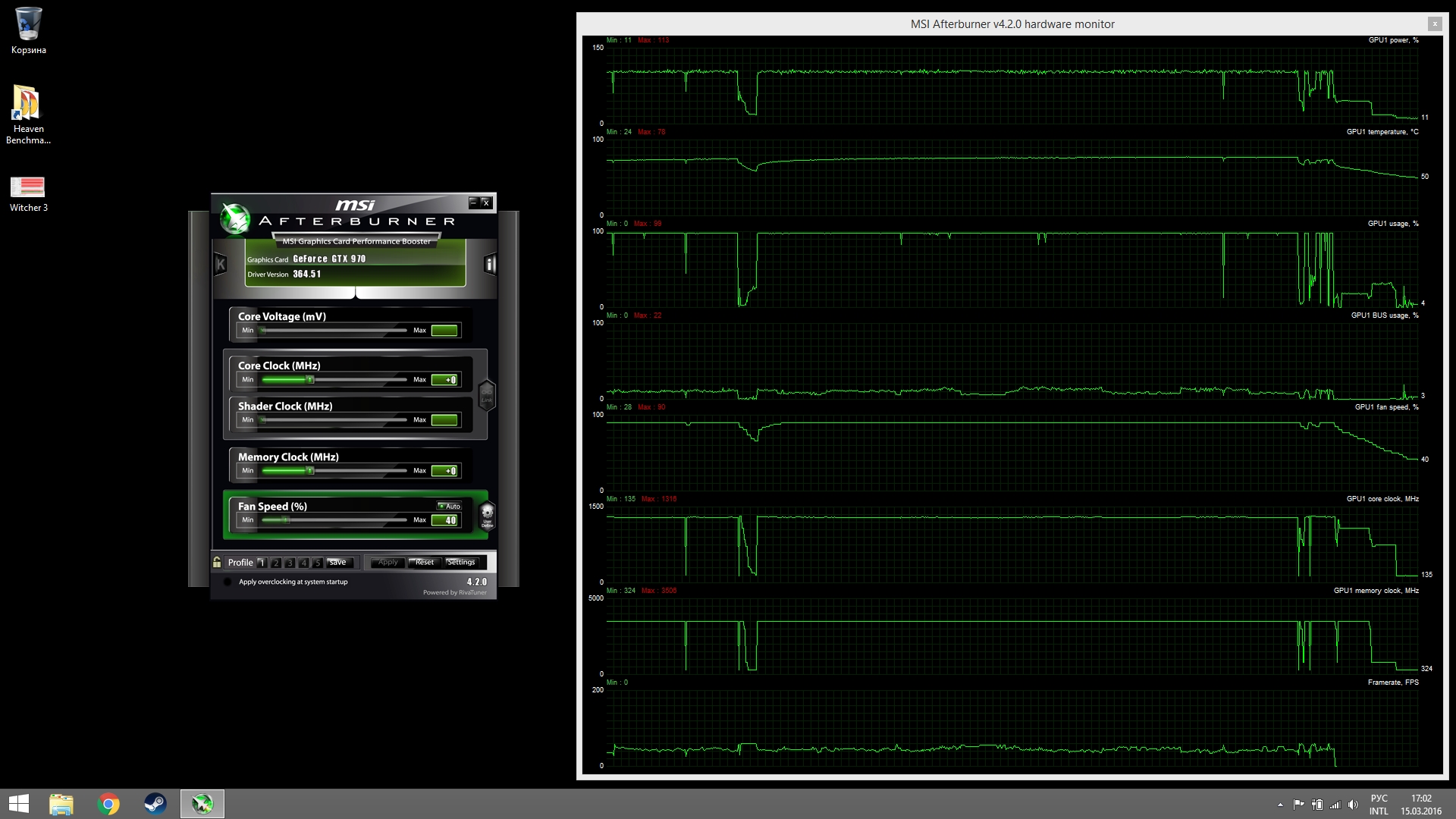Open File Explorer from the taskbar
Screen dimensions: 1456x819
click(61, 804)
